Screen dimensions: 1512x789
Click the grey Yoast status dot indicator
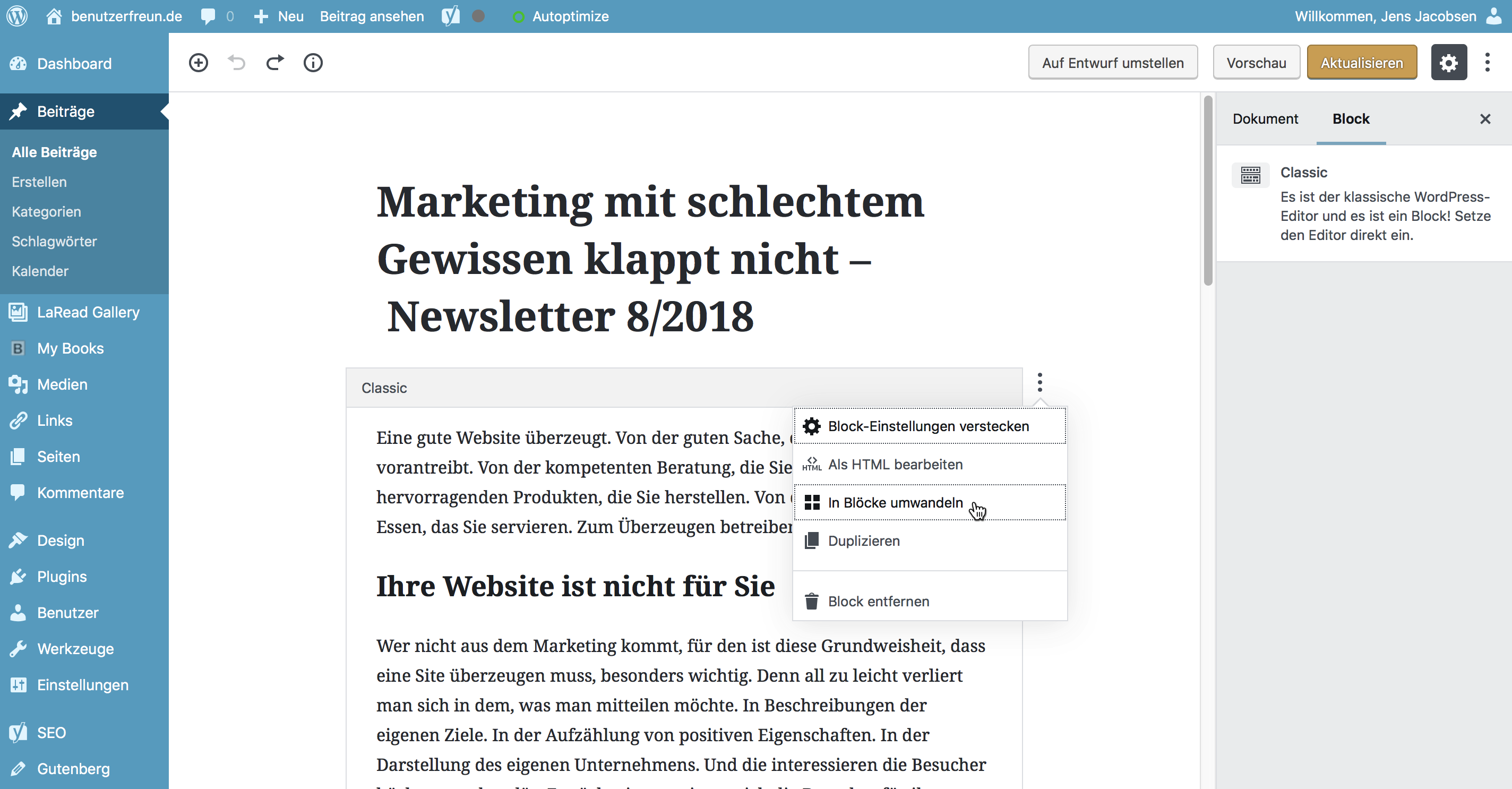click(478, 16)
